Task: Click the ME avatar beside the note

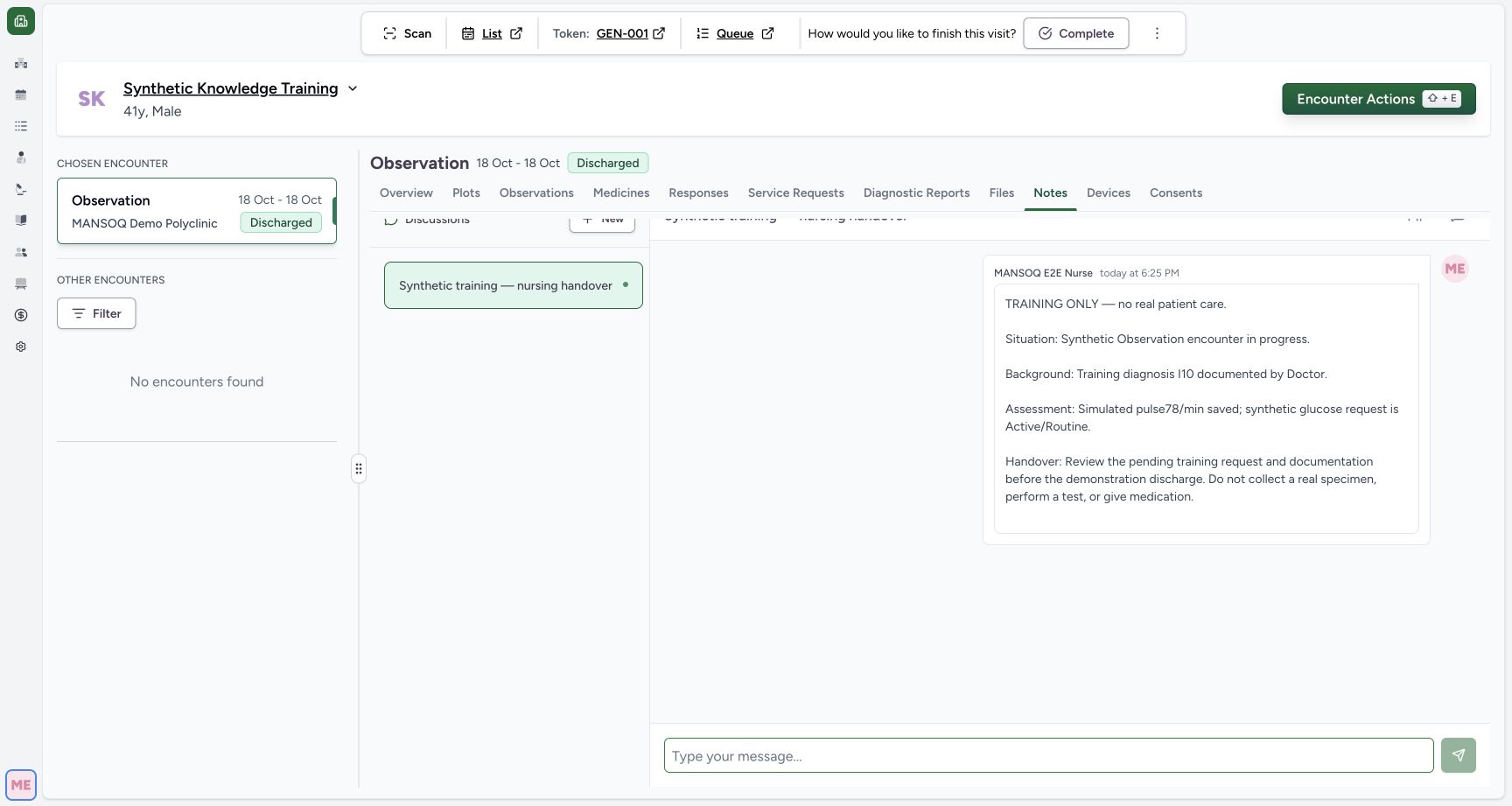Action: (1455, 269)
